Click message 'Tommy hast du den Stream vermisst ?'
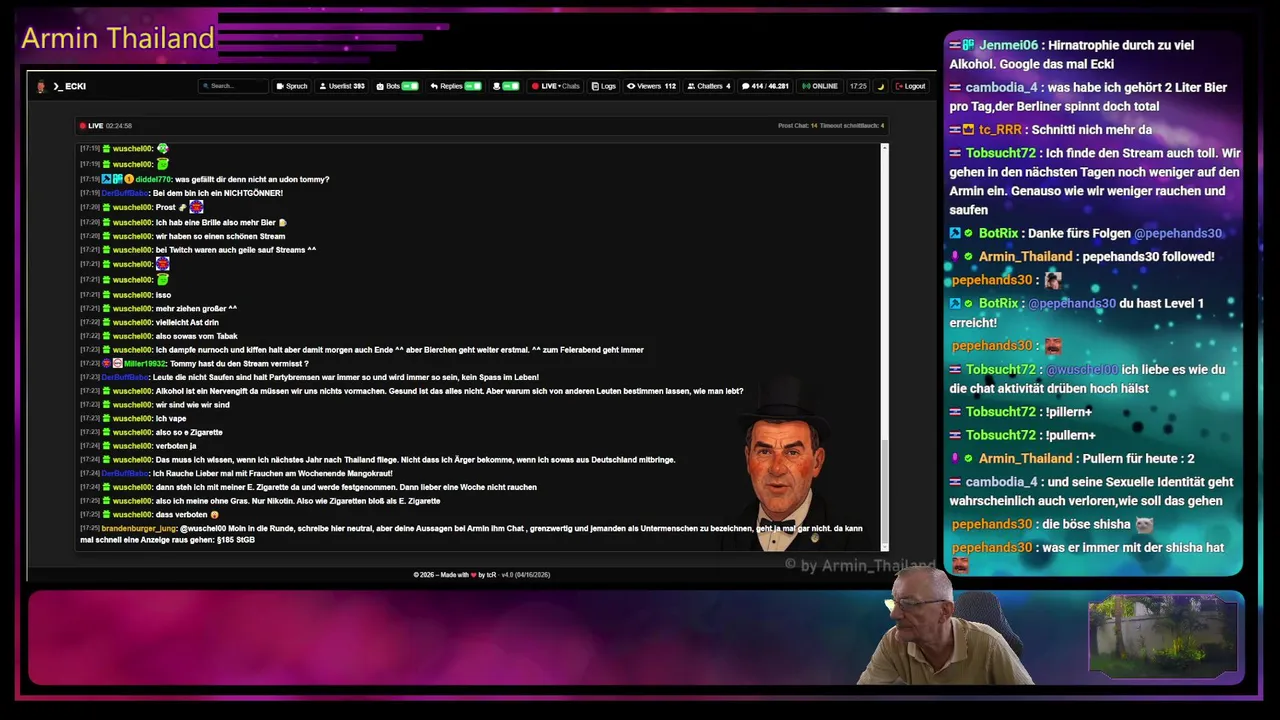This screenshot has height=720, width=1280. click(x=238, y=364)
